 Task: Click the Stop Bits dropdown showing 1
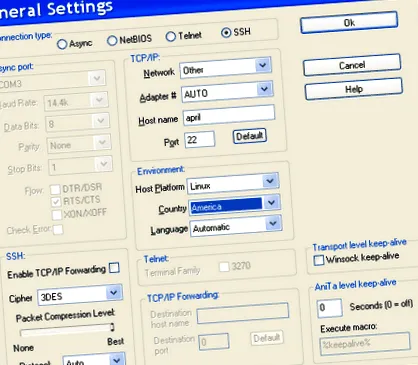(80, 165)
